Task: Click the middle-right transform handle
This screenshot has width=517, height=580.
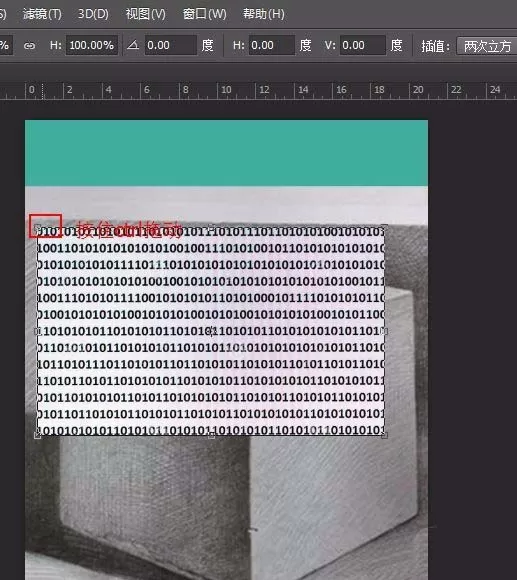Action: tap(385, 331)
